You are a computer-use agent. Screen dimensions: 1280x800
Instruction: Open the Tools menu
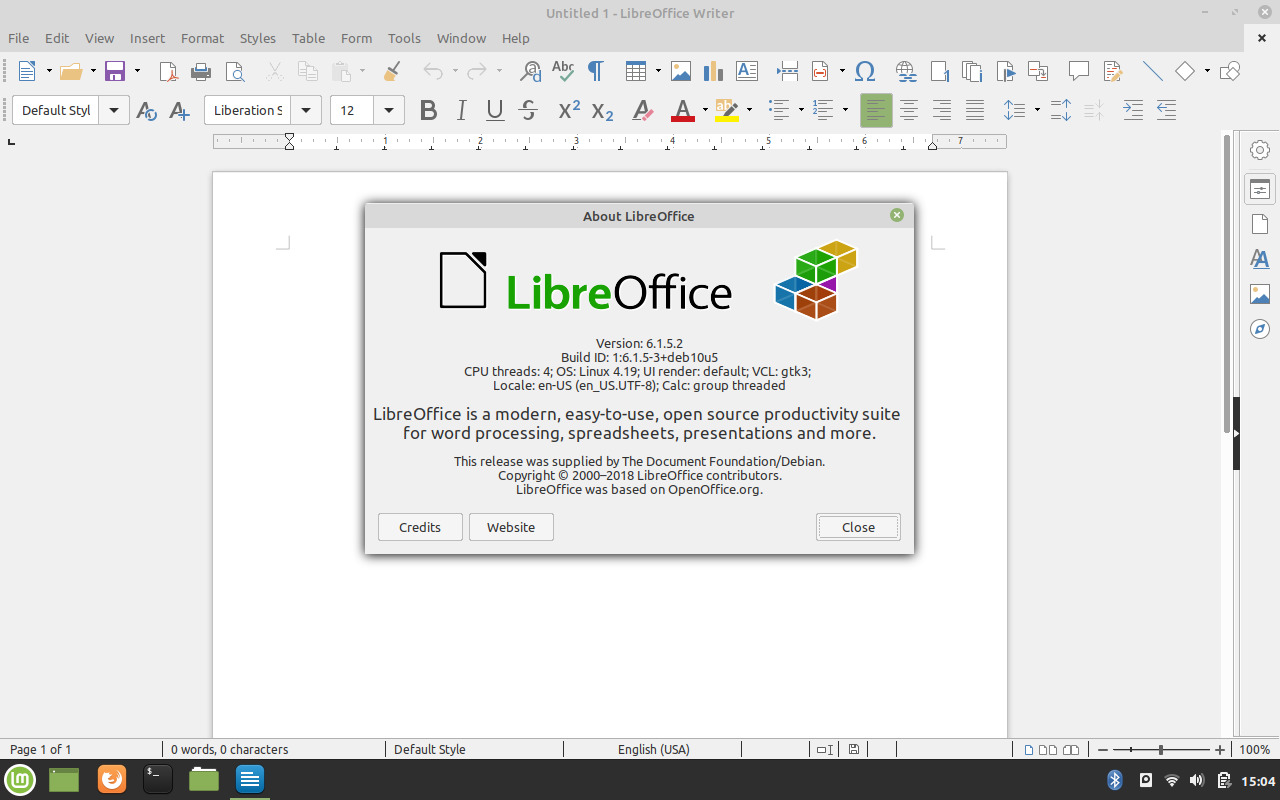pos(404,38)
